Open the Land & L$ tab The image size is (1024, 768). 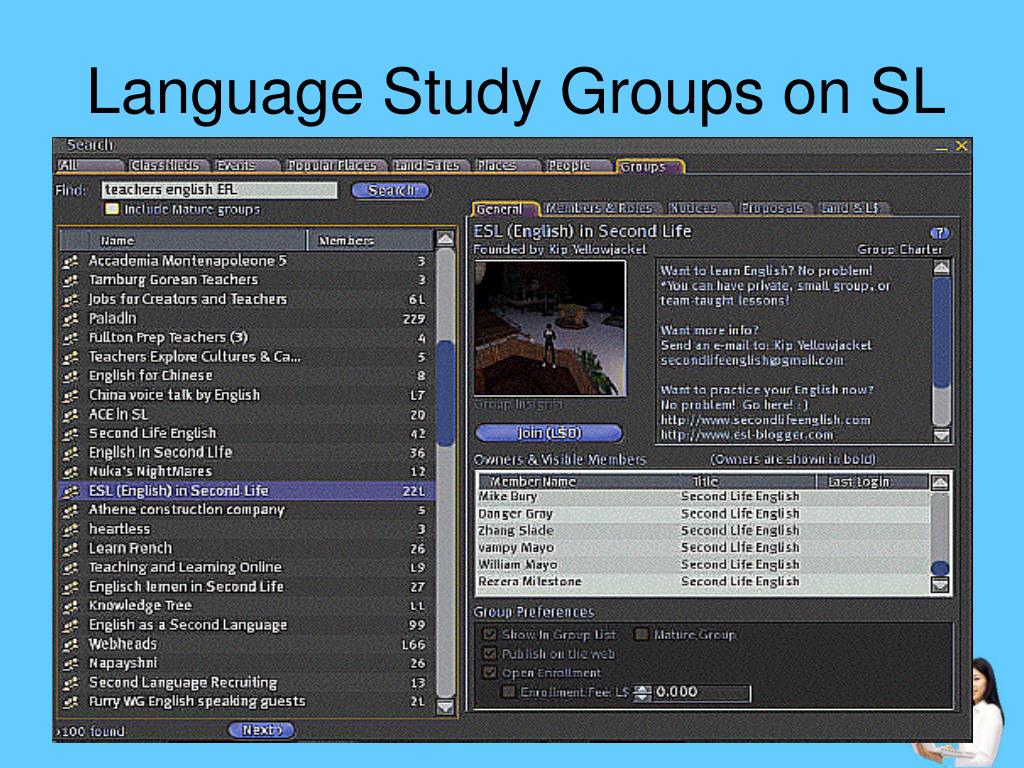click(x=852, y=208)
